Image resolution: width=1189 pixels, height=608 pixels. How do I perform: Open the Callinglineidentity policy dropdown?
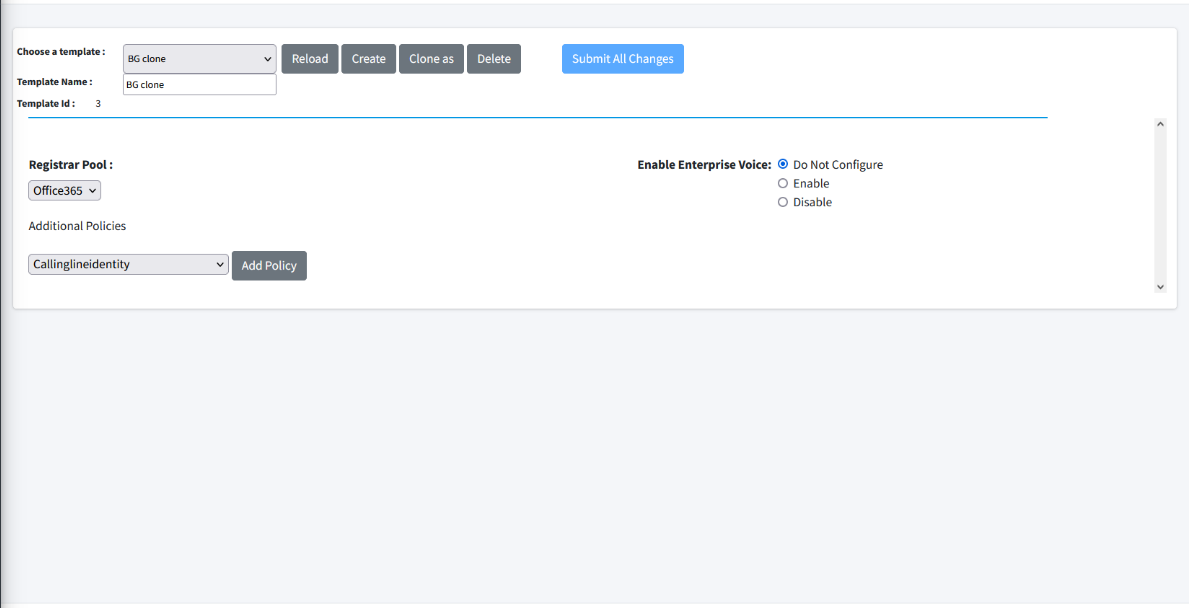128,265
